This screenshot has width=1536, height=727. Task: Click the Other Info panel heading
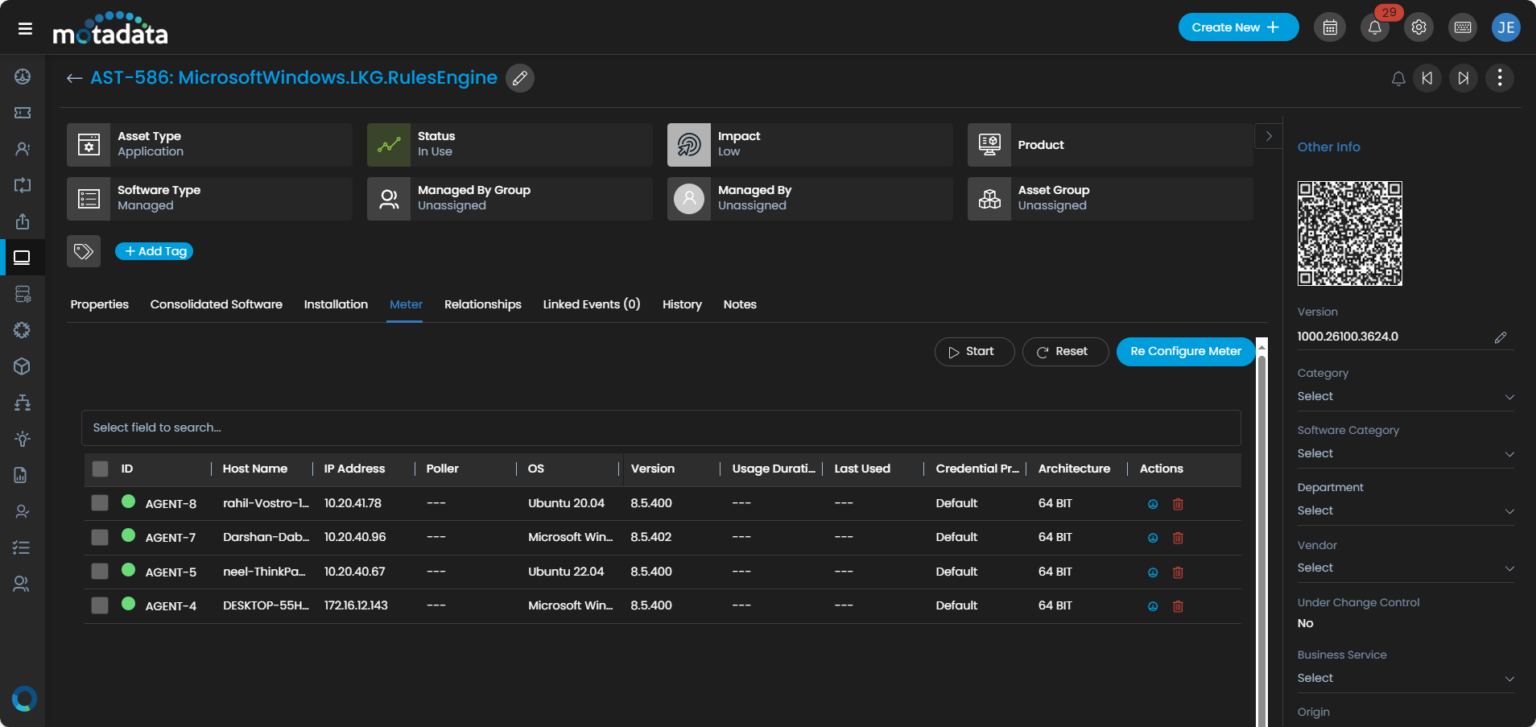coord(1328,147)
